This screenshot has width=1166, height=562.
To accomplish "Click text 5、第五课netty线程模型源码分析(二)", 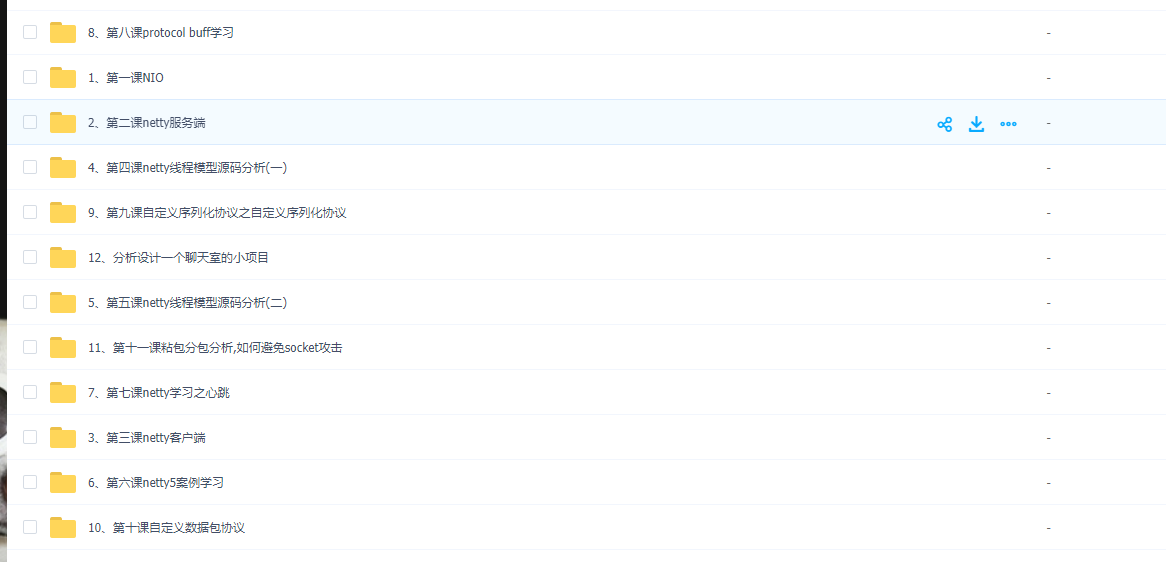I will [187, 303].
